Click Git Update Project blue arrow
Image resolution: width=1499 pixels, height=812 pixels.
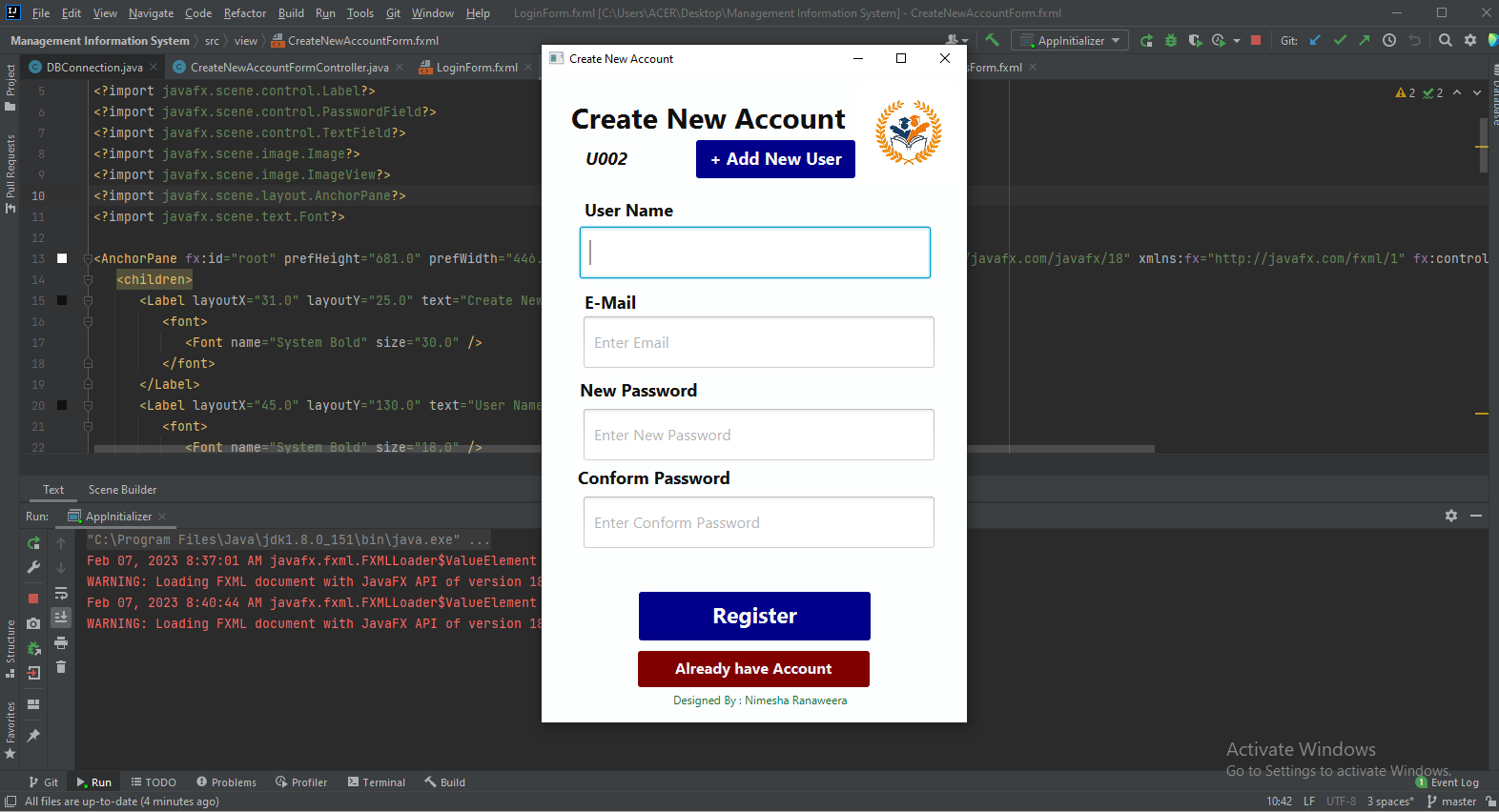1315,40
